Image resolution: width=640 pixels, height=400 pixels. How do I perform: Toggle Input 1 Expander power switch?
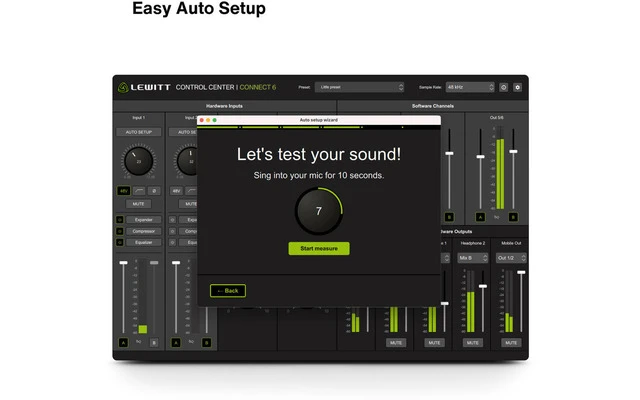(120, 220)
